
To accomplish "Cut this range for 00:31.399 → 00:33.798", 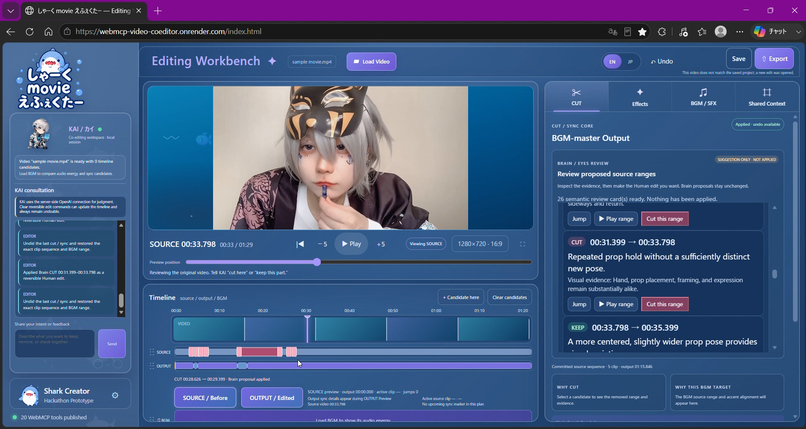I will [665, 304].
